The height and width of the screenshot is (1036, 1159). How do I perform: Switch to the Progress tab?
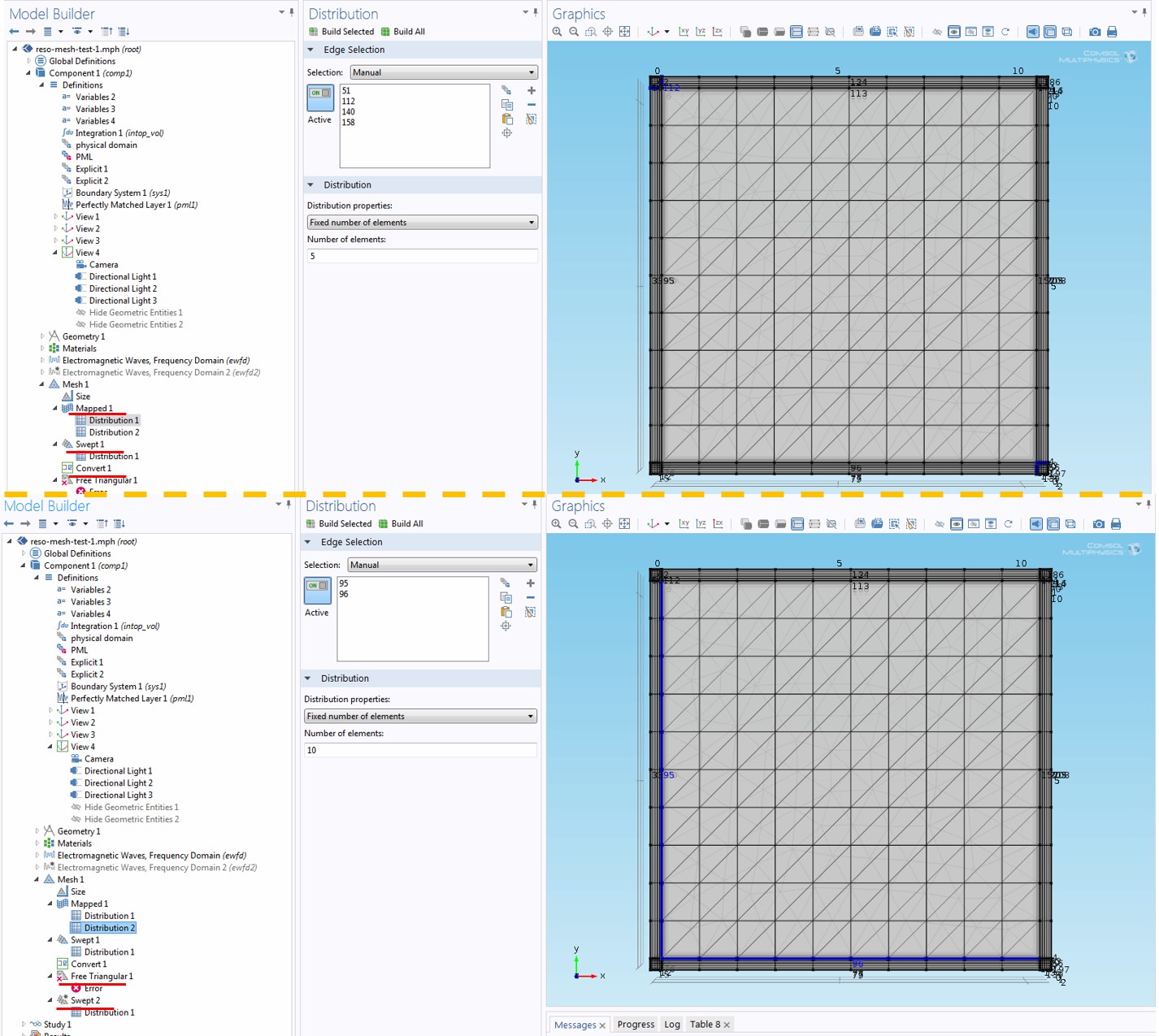click(635, 1025)
